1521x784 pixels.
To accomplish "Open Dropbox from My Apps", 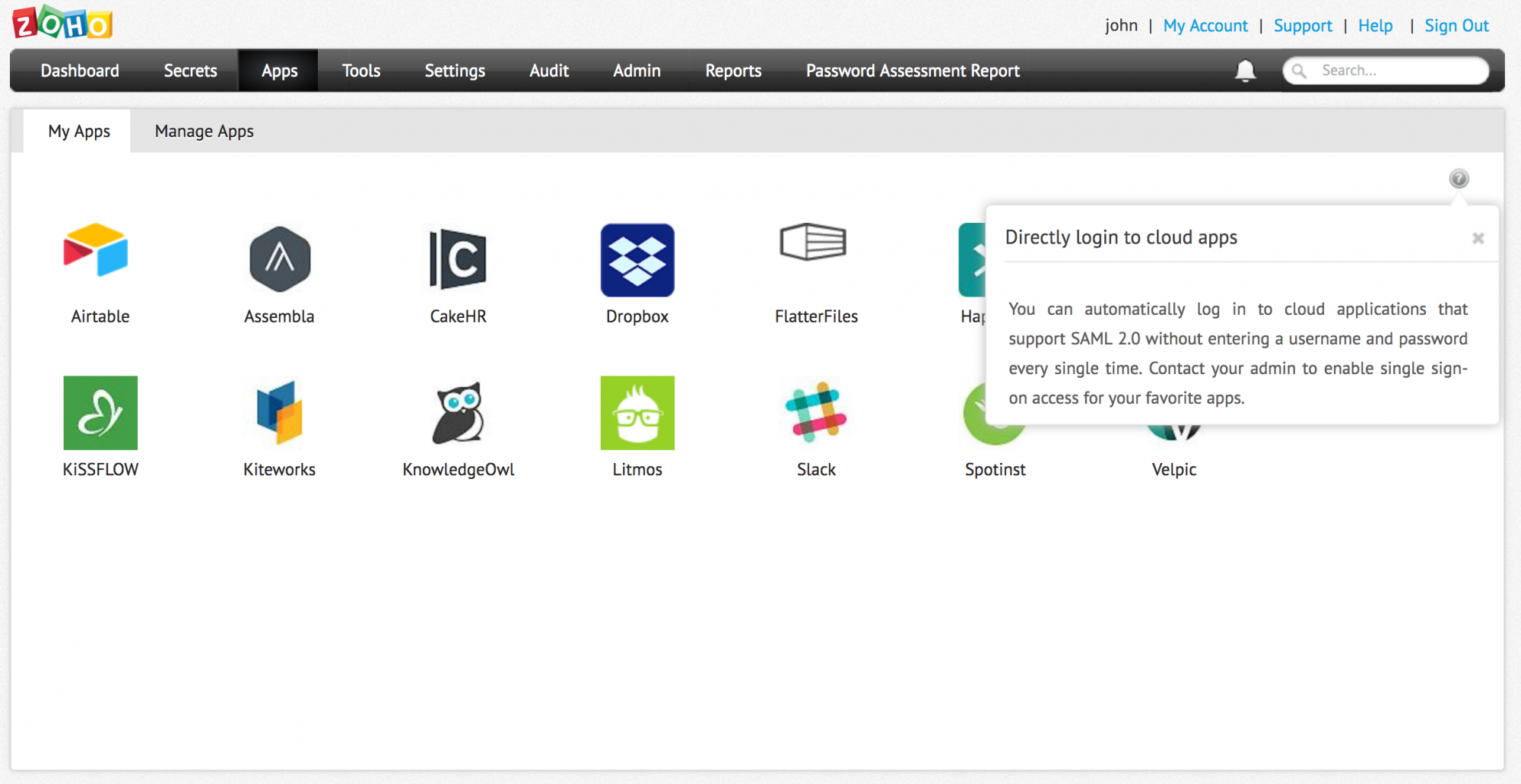I will point(637,259).
